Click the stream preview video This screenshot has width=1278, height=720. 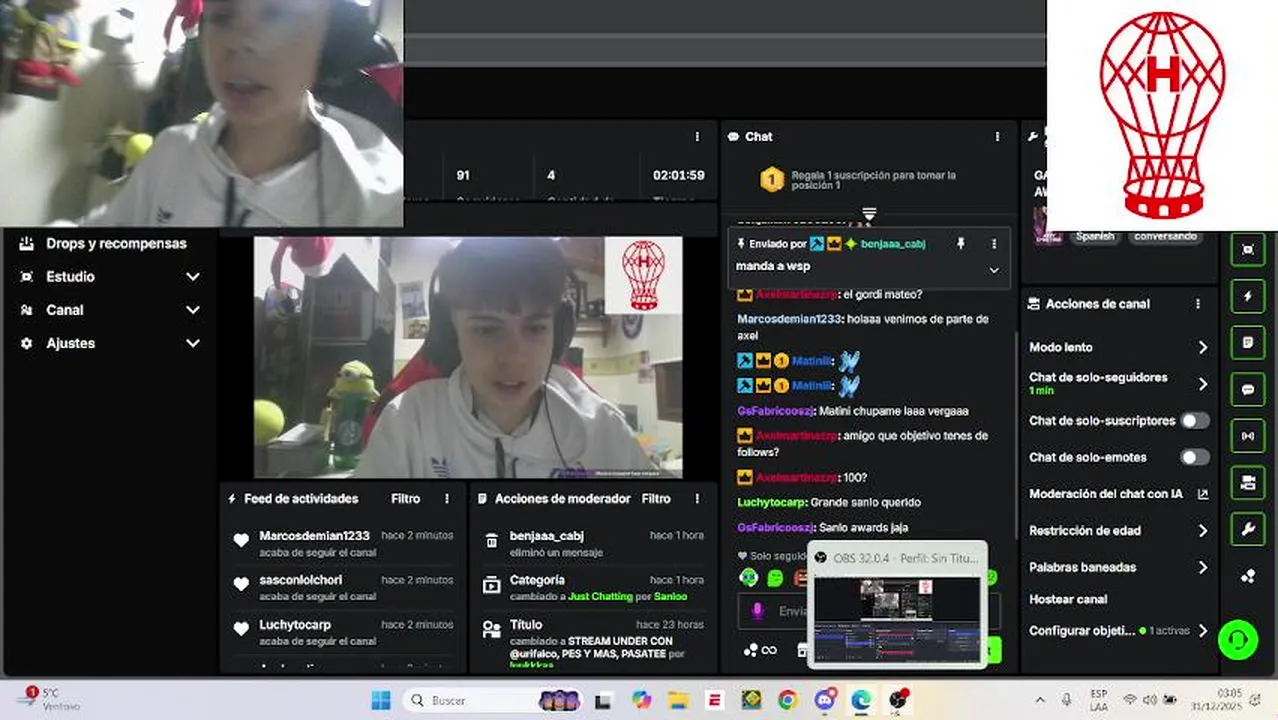tap(468, 357)
